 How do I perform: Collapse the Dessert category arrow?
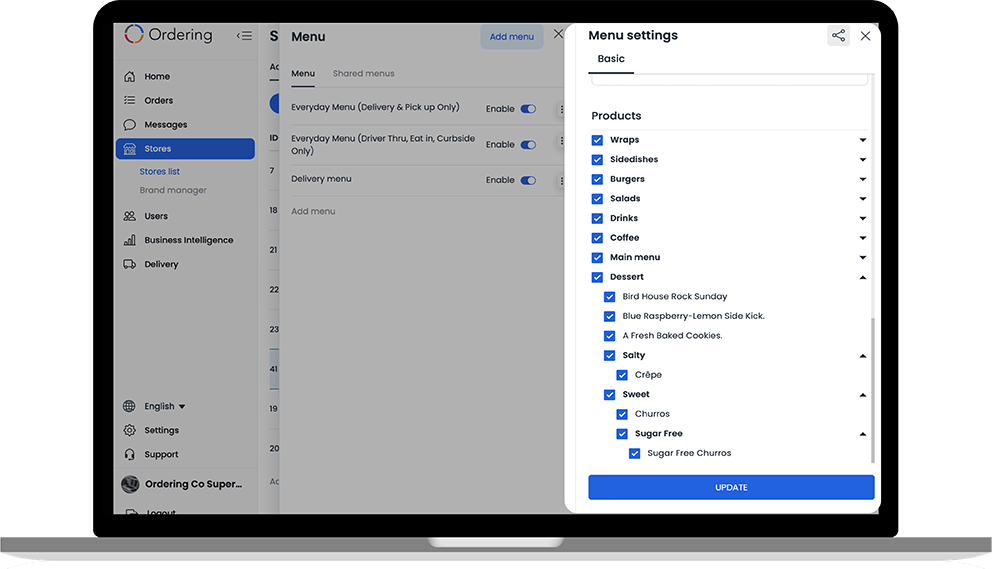click(x=862, y=277)
